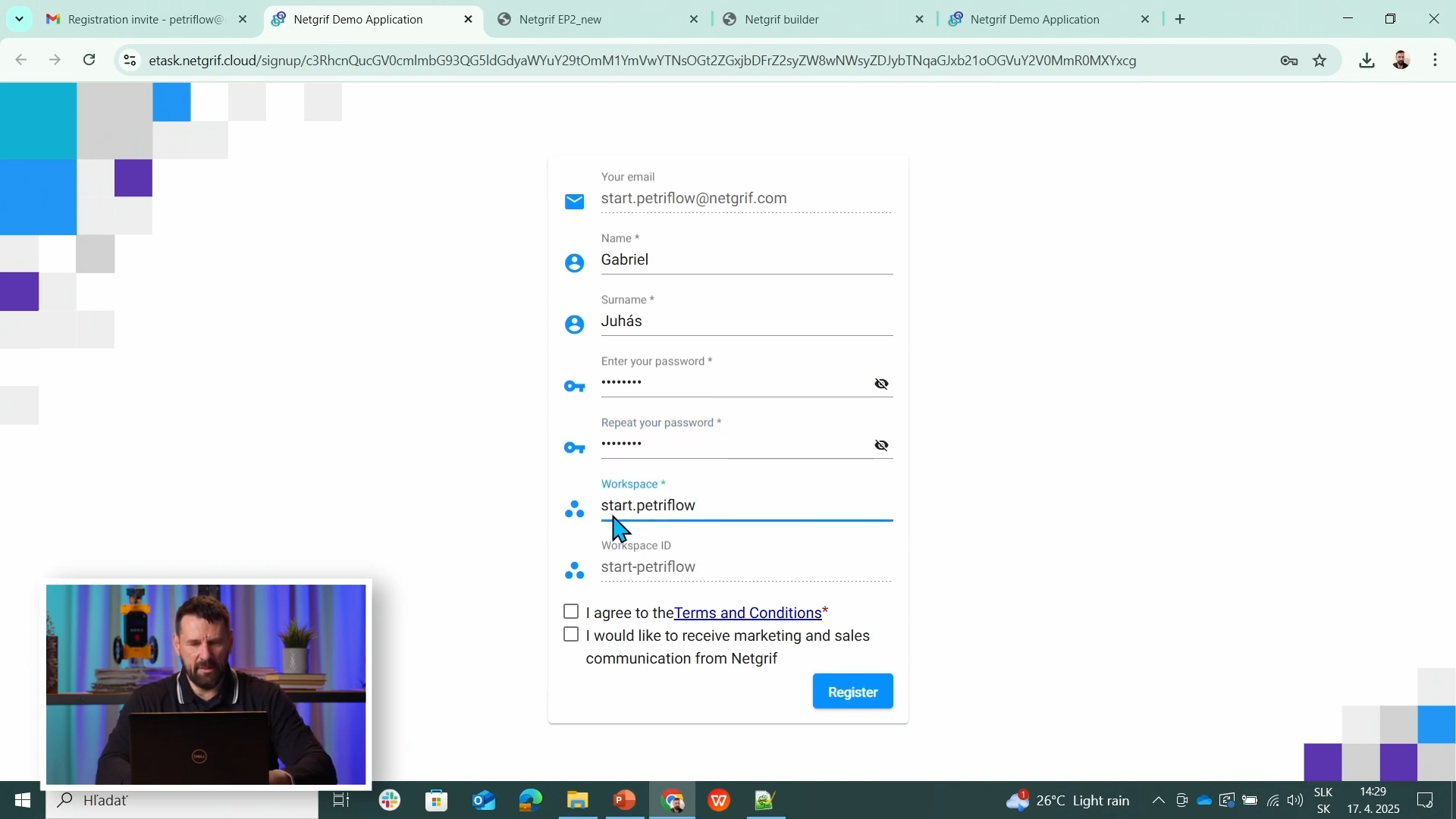Screen dimensions: 1456x819
Task: Click the key icon beside Enter your password
Action: pyautogui.click(x=574, y=387)
